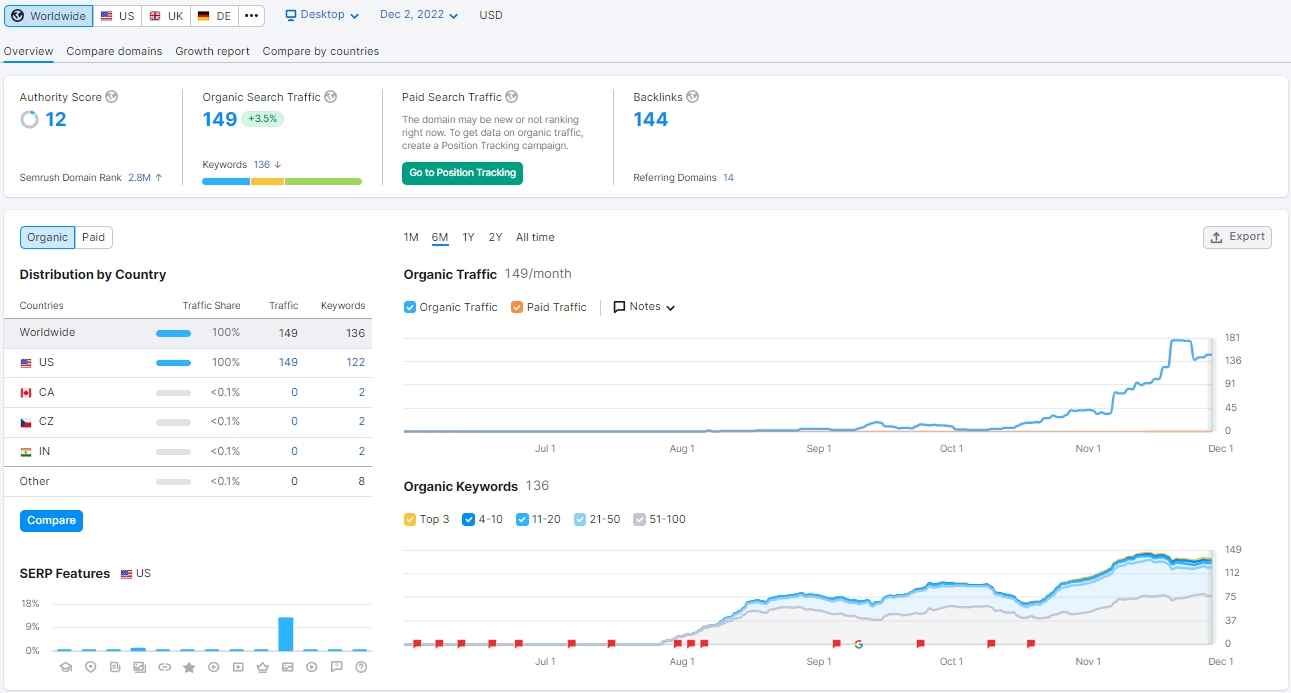Click the Keywords distribution color bar
The image size is (1291, 693).
click(x=282, y=181)
